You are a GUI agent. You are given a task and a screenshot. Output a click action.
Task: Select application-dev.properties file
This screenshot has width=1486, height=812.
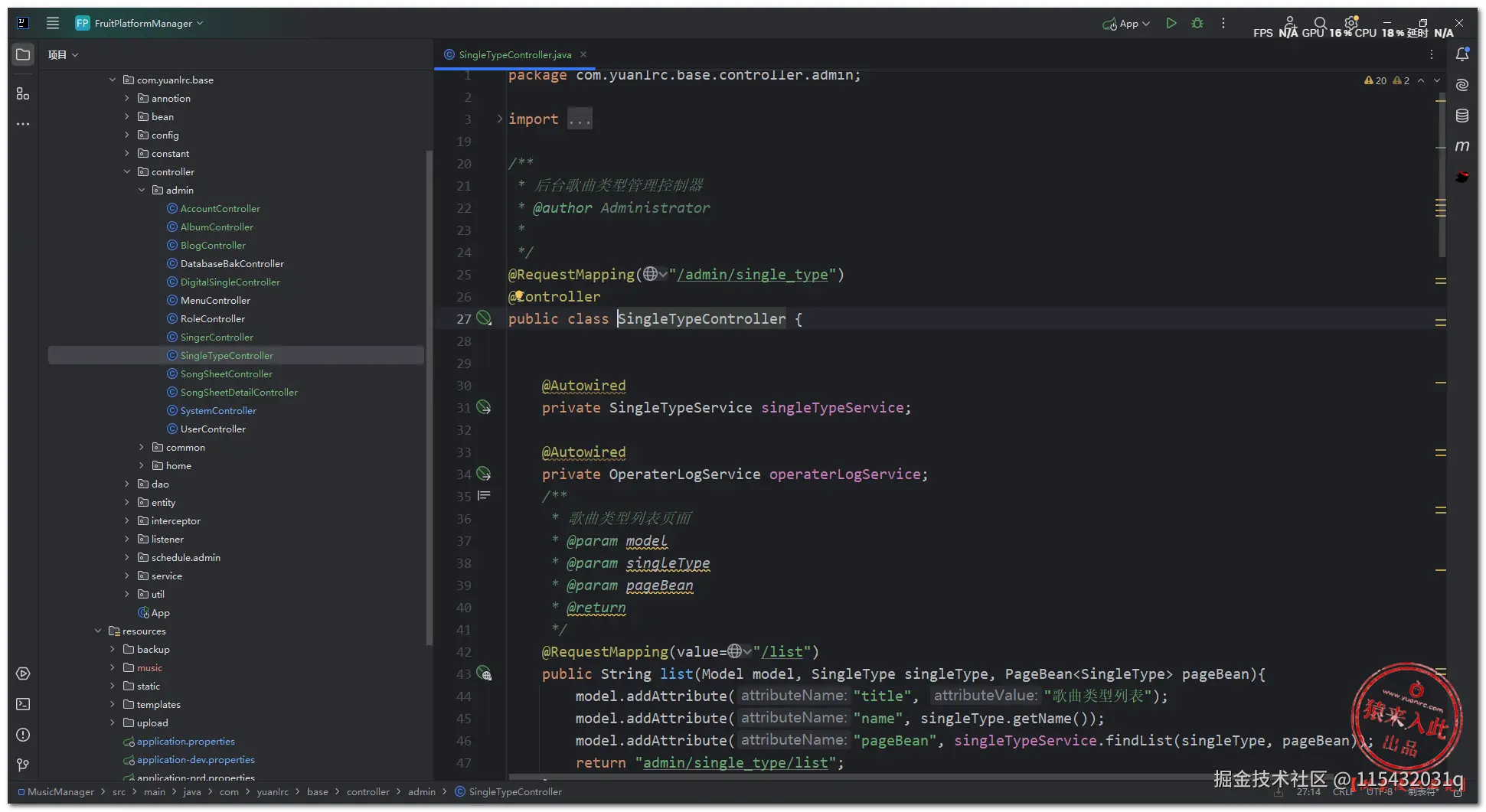tap(195, 759)
